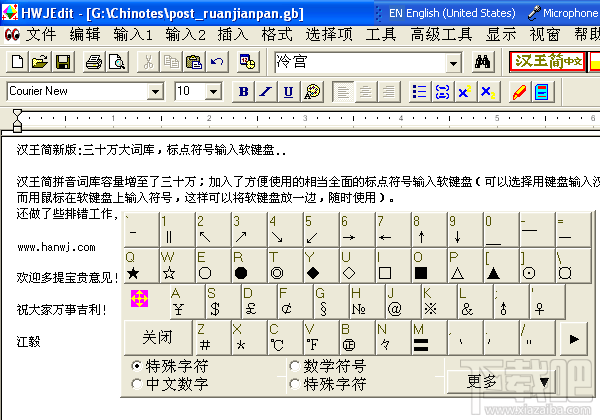600x420 pixels.
Task: Open the 输入1 menu
Action: [x=133, y=35]
